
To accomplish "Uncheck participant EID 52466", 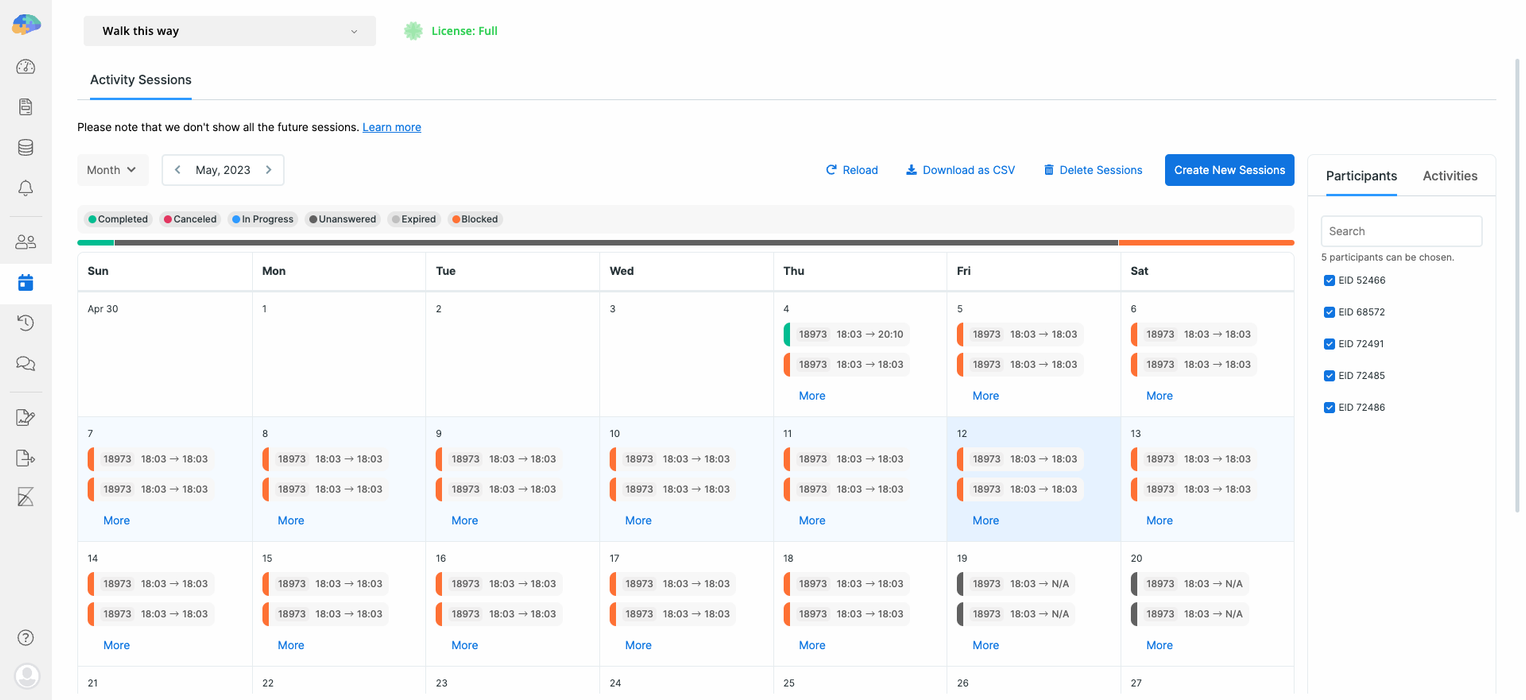I will tap(1329, 280).
